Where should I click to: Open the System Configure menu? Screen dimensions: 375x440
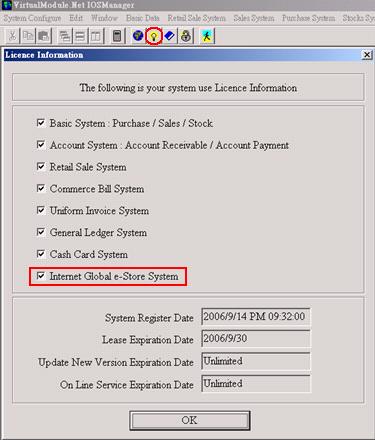pos(32,18)
